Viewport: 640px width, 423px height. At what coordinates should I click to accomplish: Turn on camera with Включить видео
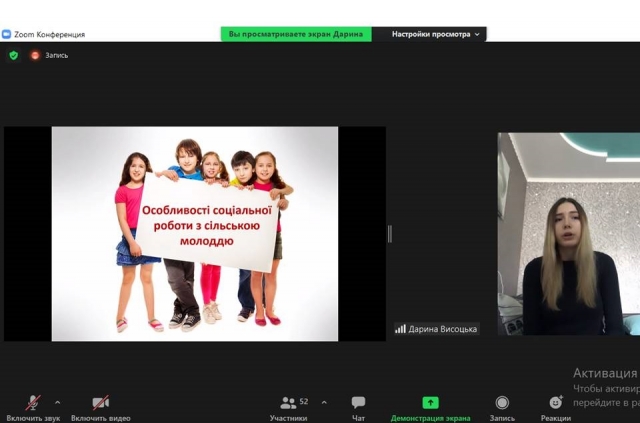pyautogui.click(x=101, y=407)
